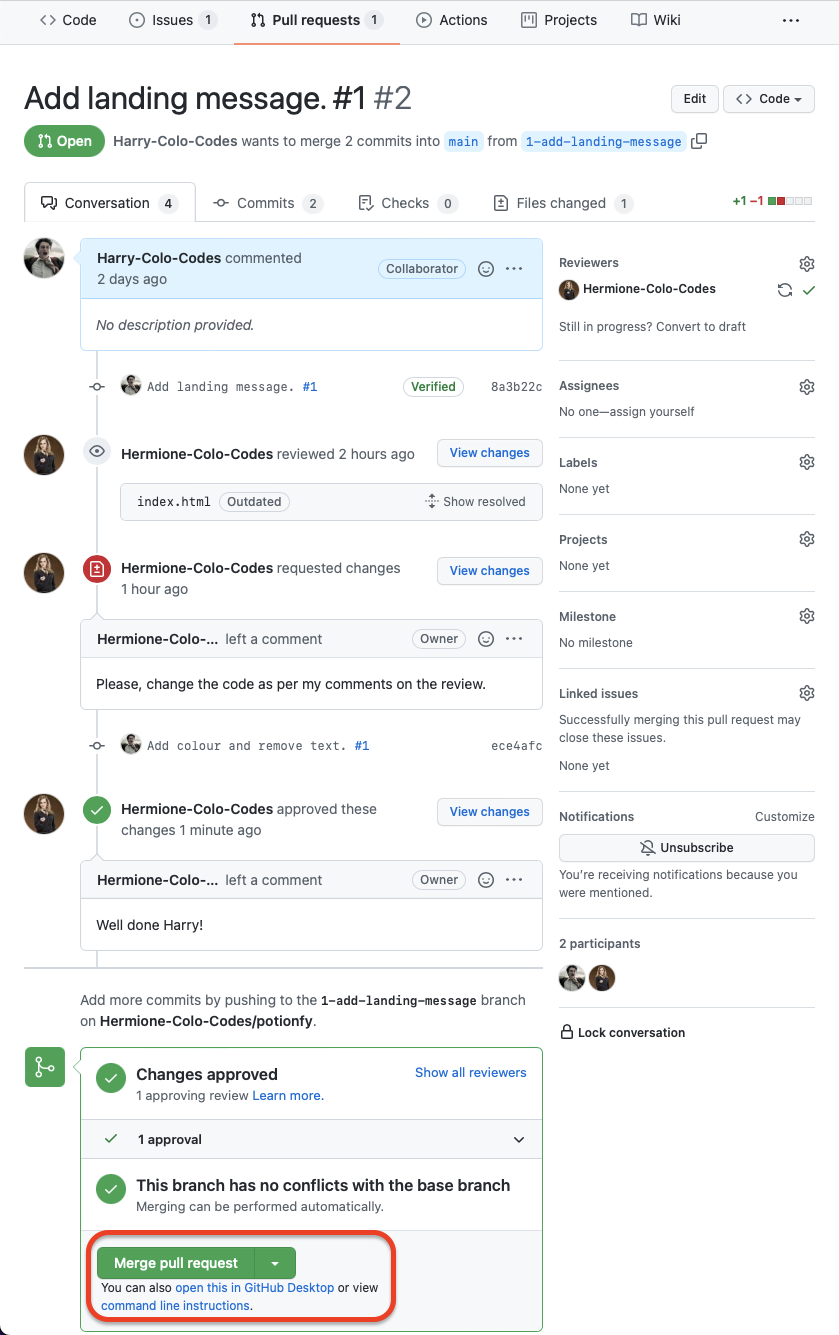Unsubscribe from pull request notifications
Screen dimensions: 839x1335
point(686,848)
